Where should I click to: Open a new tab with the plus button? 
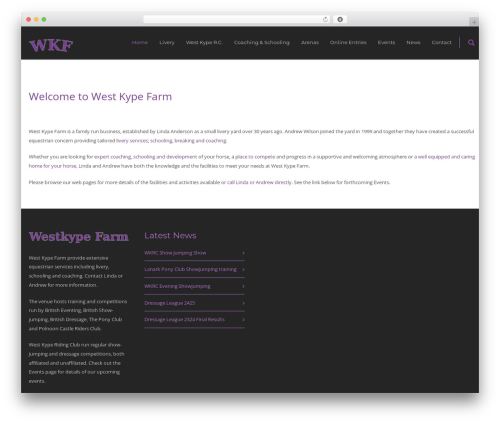(474, 22)
